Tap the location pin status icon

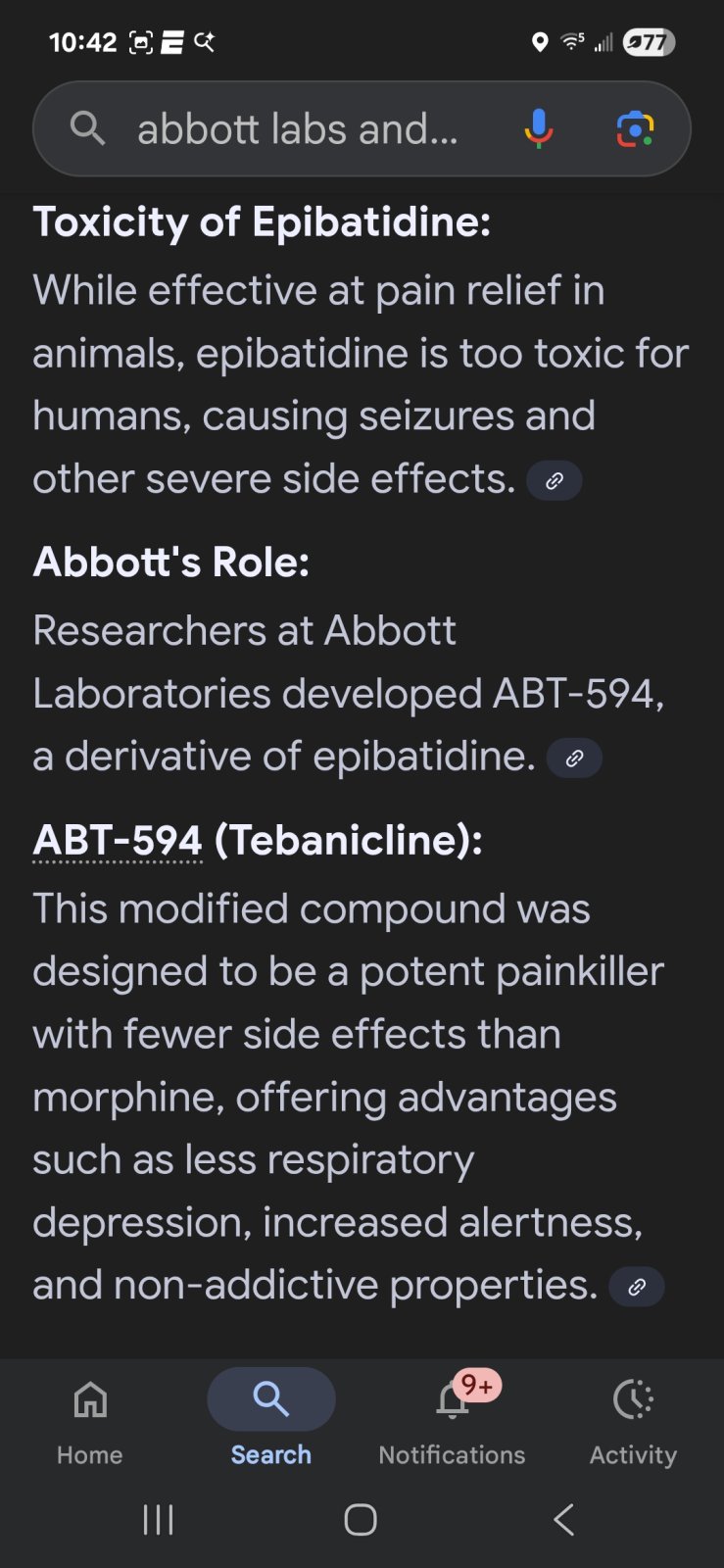539,42
